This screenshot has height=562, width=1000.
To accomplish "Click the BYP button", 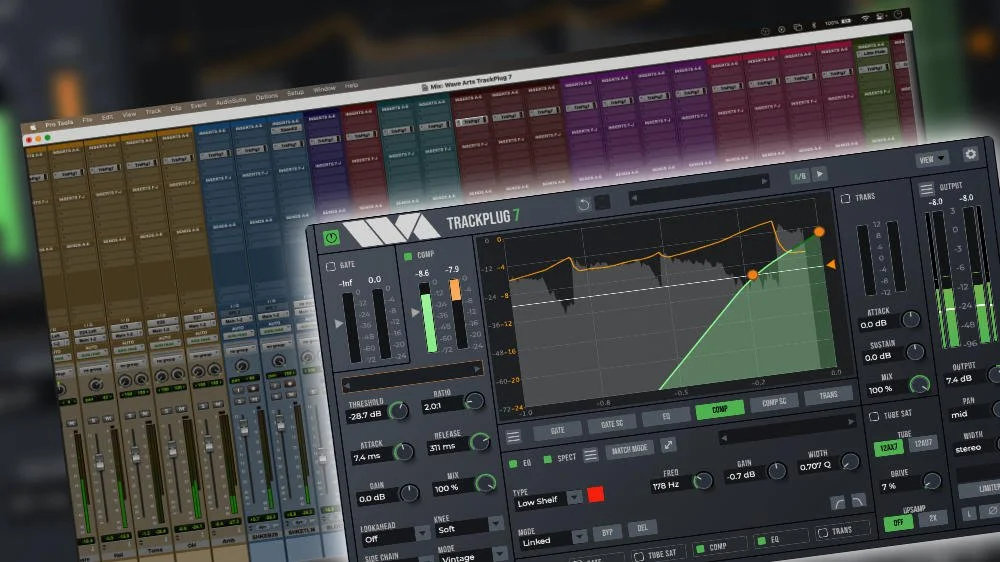I will [x=607, y=532].
